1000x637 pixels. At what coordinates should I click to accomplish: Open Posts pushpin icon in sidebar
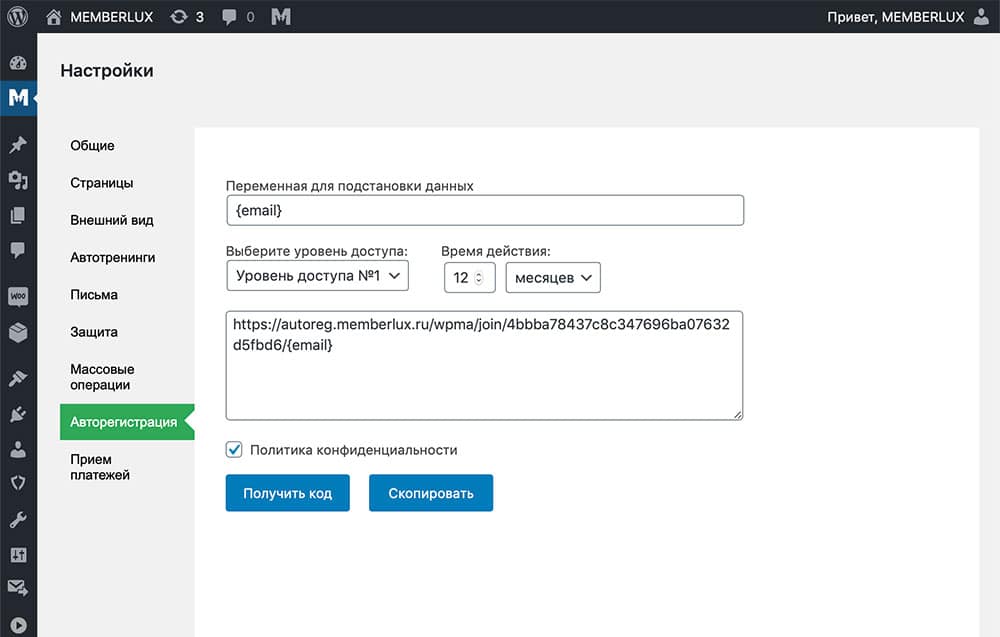(x=18, y=145)
